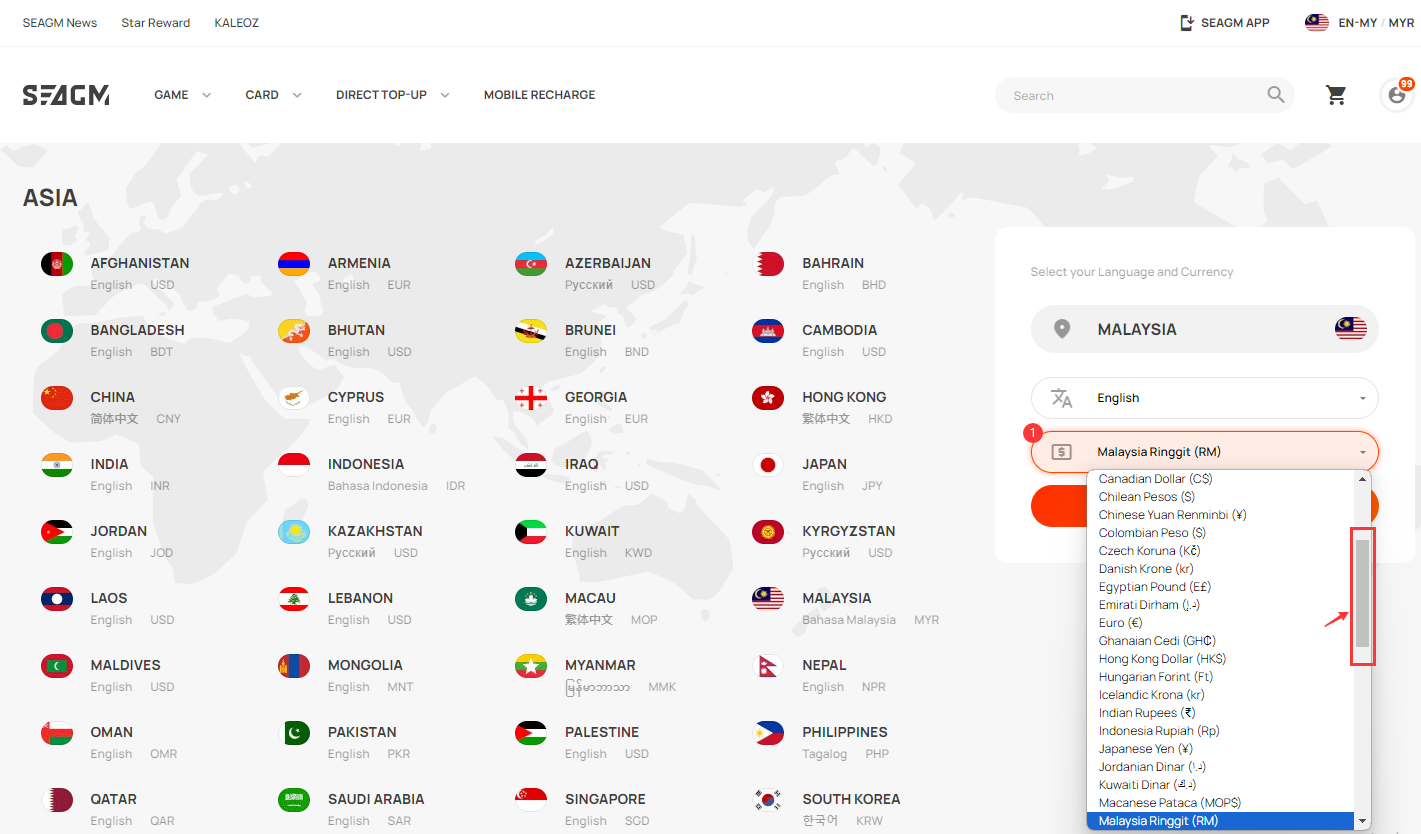1421x834 pixels.
Task: Open the MOBILE RECHARGE menu item
Action: 539,95
